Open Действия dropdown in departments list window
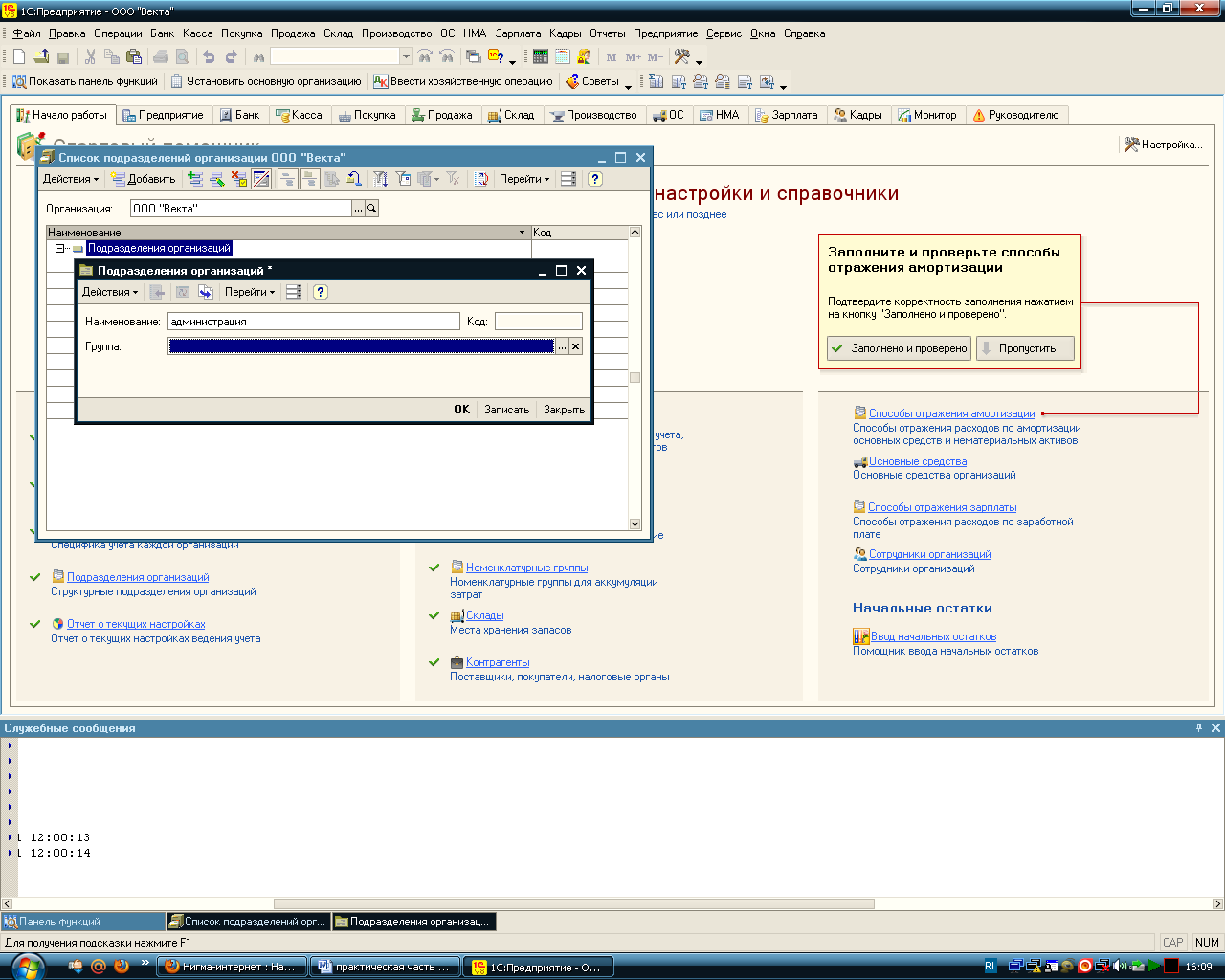 70,179
